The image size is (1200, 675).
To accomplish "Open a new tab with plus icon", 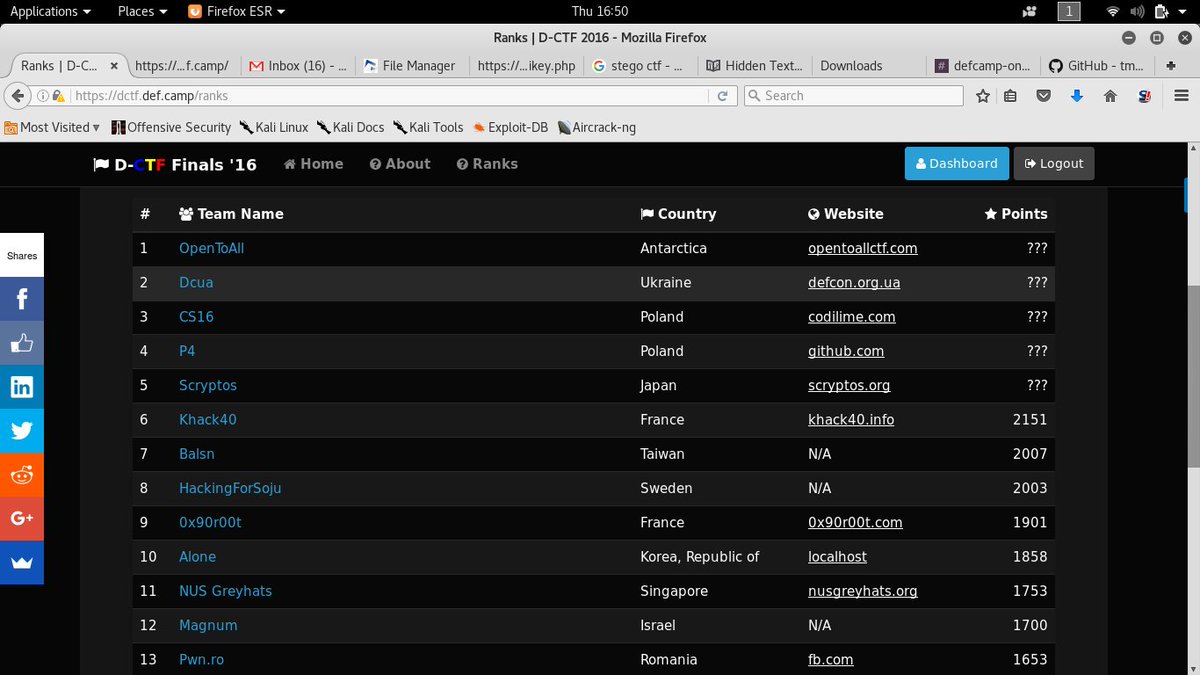I will pyautogui.click(x=1171, y=66).
